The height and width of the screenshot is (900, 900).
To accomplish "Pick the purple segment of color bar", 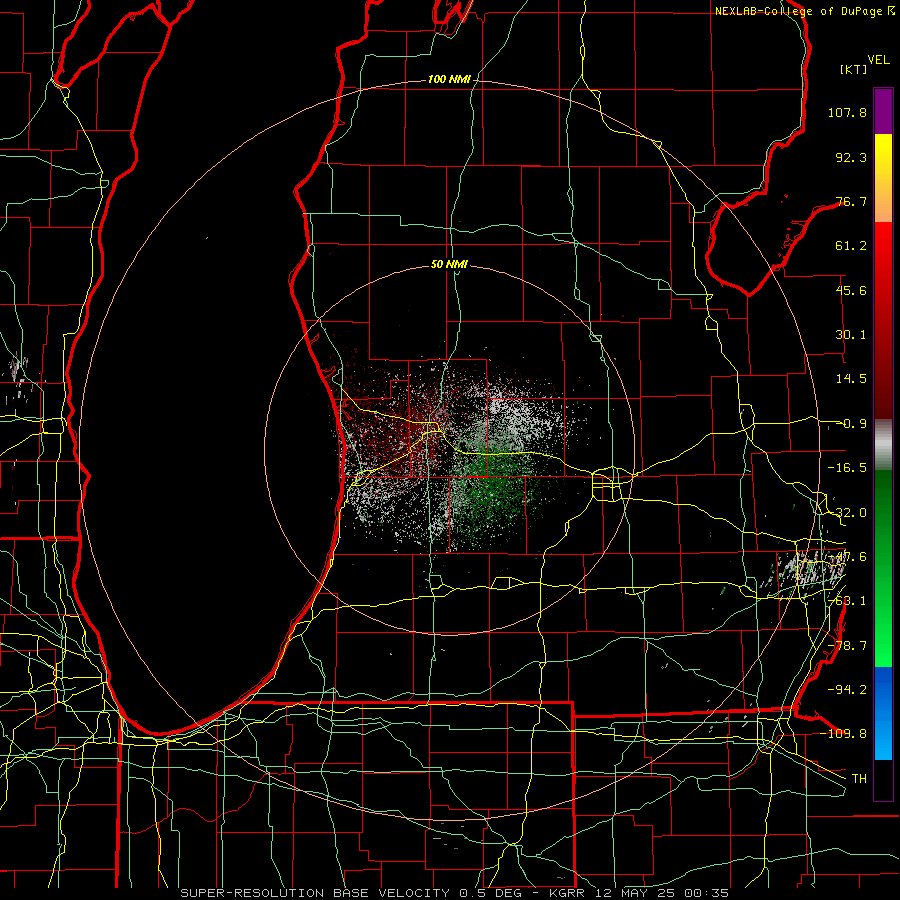I will [883, 112].
